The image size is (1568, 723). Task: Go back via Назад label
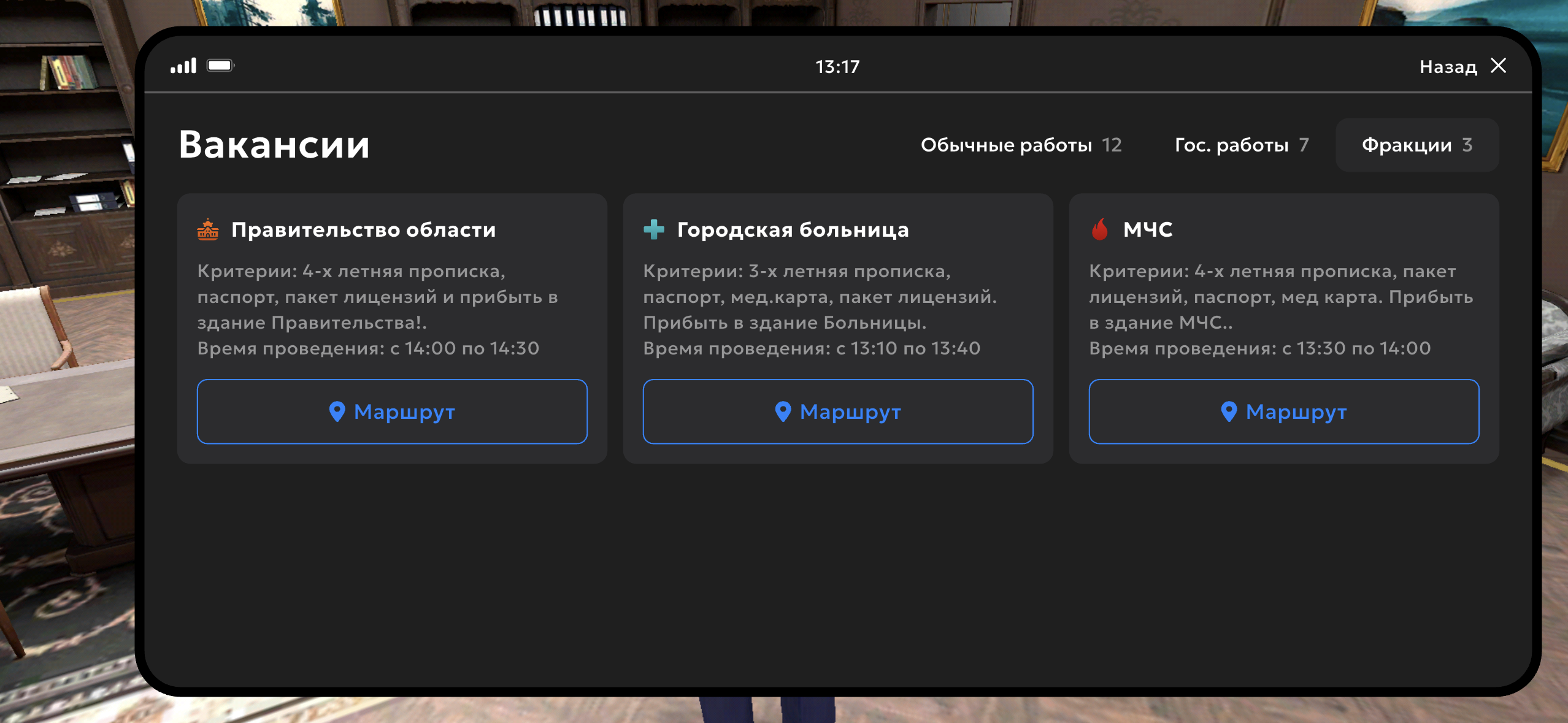pos(1448,67)
